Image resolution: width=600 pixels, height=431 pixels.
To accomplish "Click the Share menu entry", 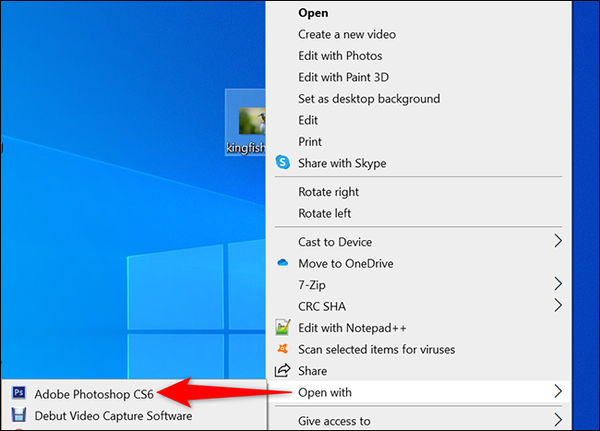I will 419,371.
